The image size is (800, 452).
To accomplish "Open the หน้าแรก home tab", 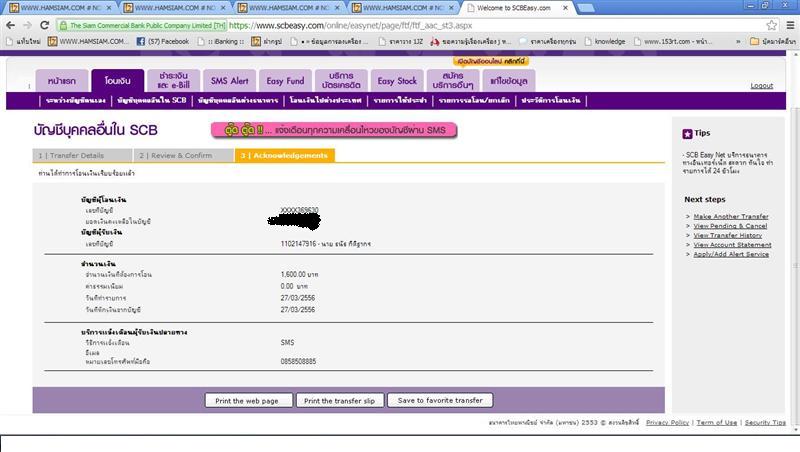I will point(62,81).
